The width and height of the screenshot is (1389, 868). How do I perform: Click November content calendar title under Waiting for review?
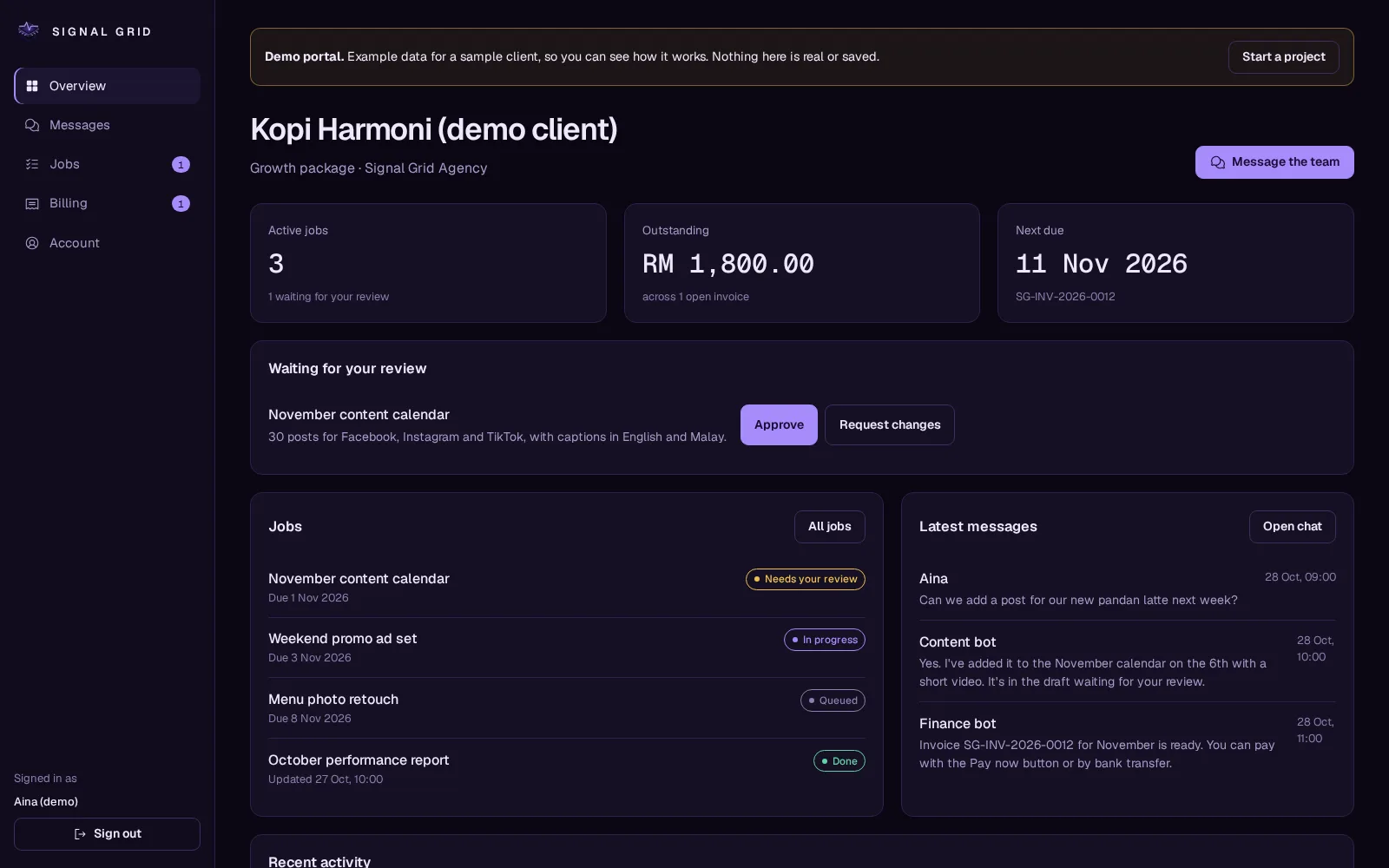359,415
